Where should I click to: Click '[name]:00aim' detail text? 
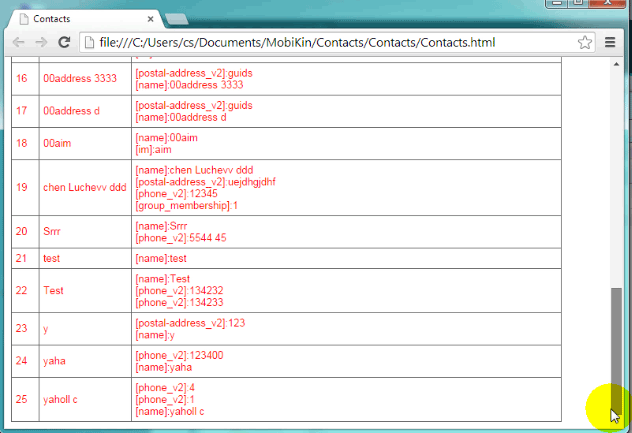point(166,138)
